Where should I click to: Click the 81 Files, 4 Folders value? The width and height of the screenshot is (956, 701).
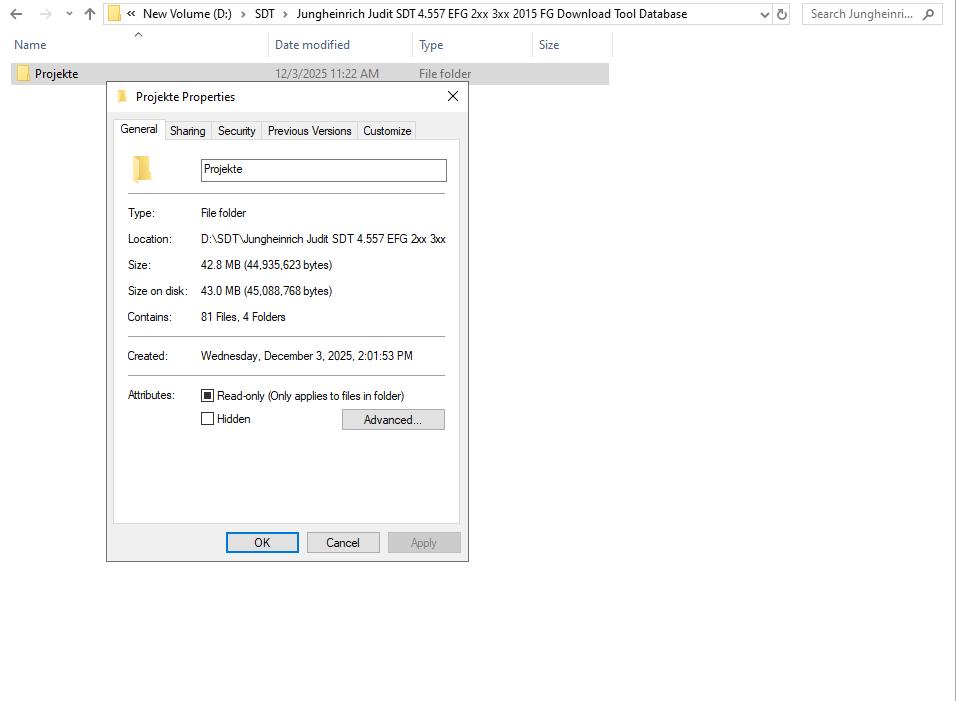coord(243,317)
